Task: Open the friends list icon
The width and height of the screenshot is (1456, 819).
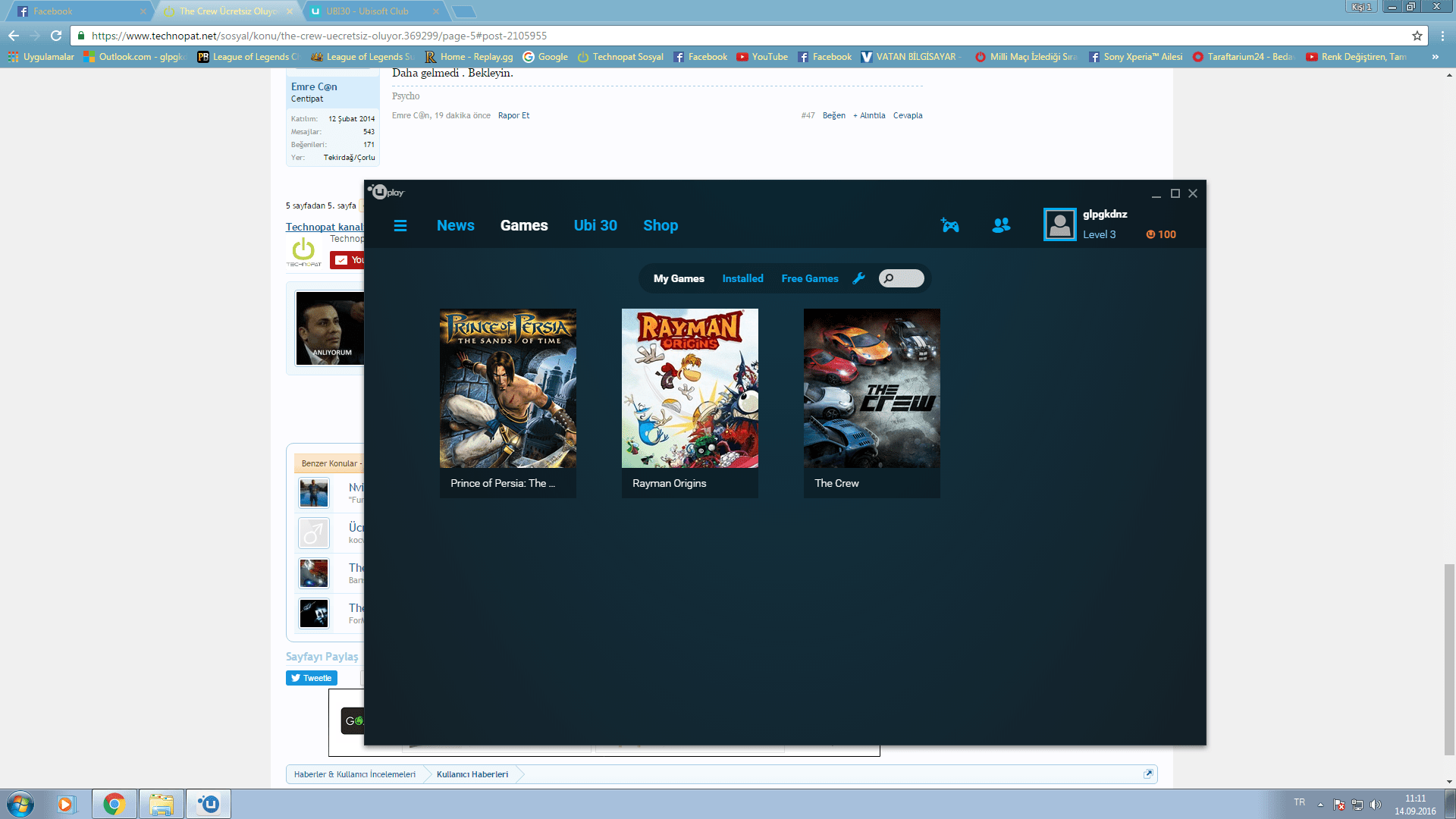Action: [x=1001, y=225]
